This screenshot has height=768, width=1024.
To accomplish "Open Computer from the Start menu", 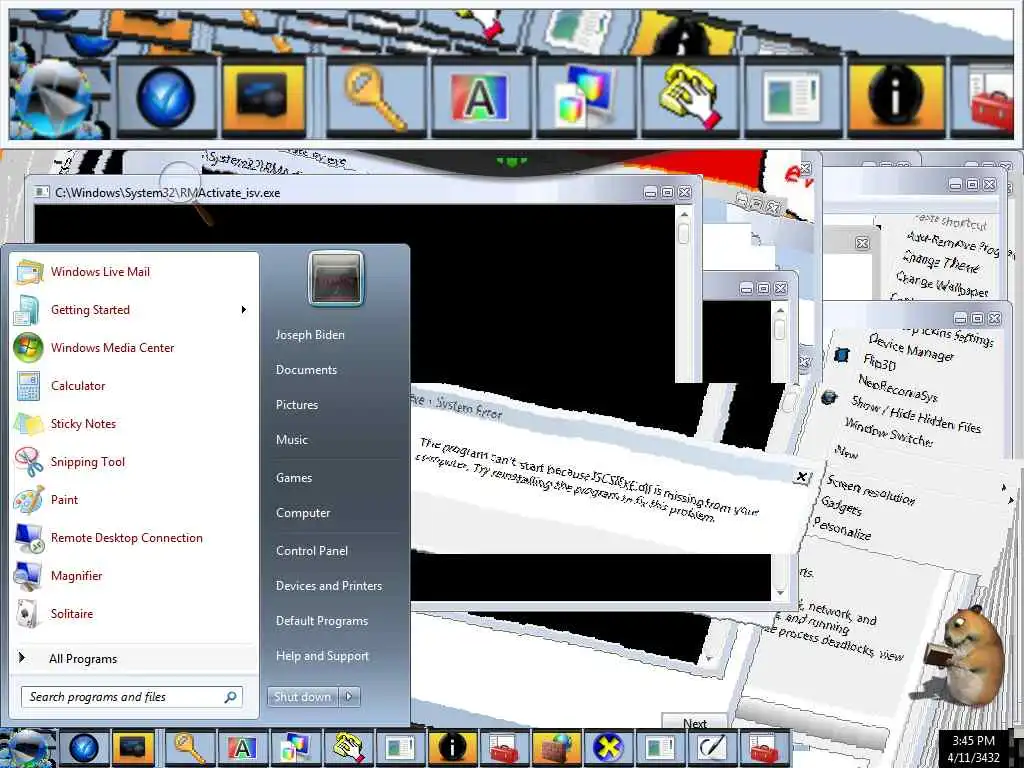I will point(303,513).
